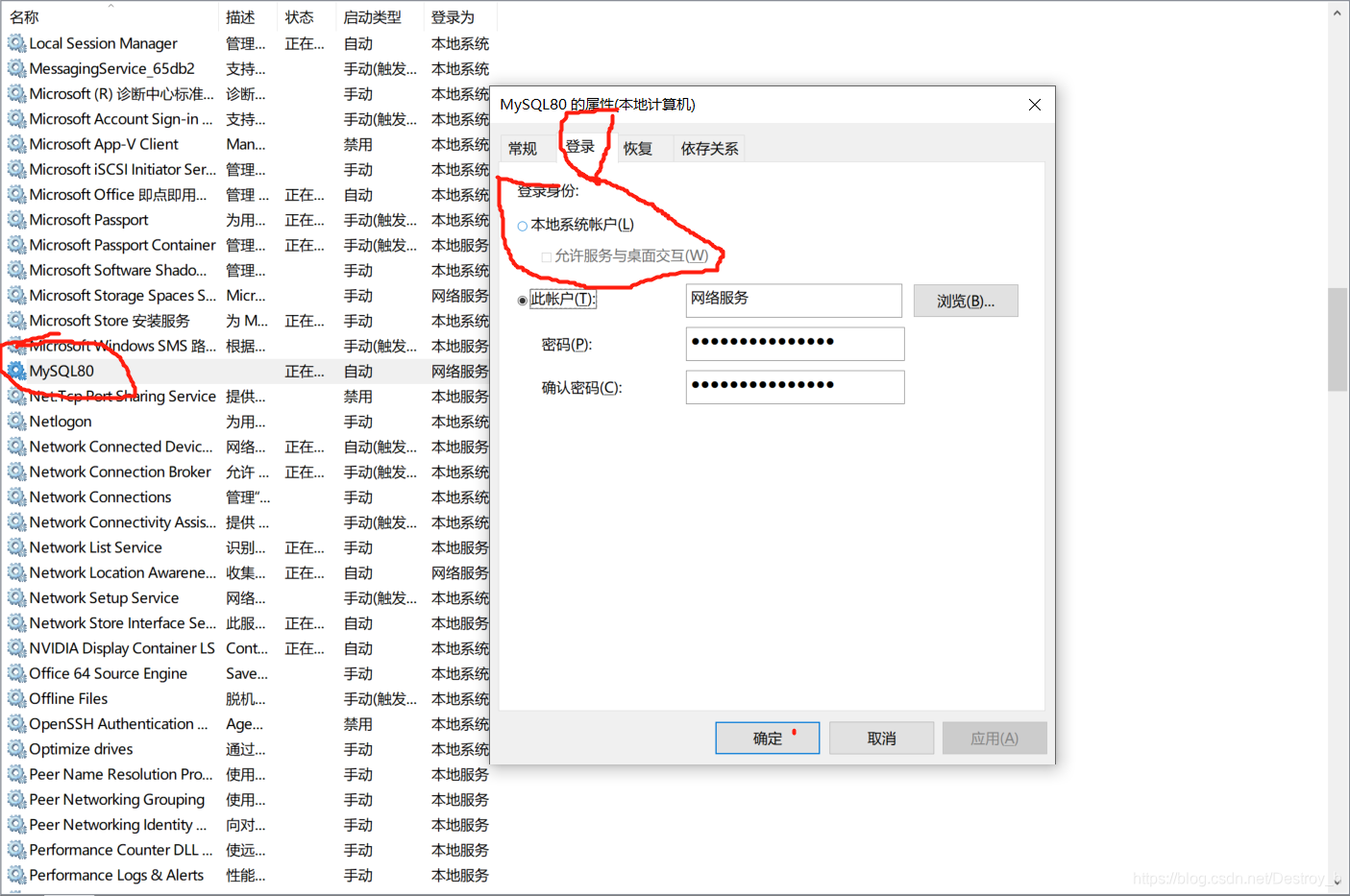Click the 确认密码 field
This screenshot has height=896, width=1350.
795,387
